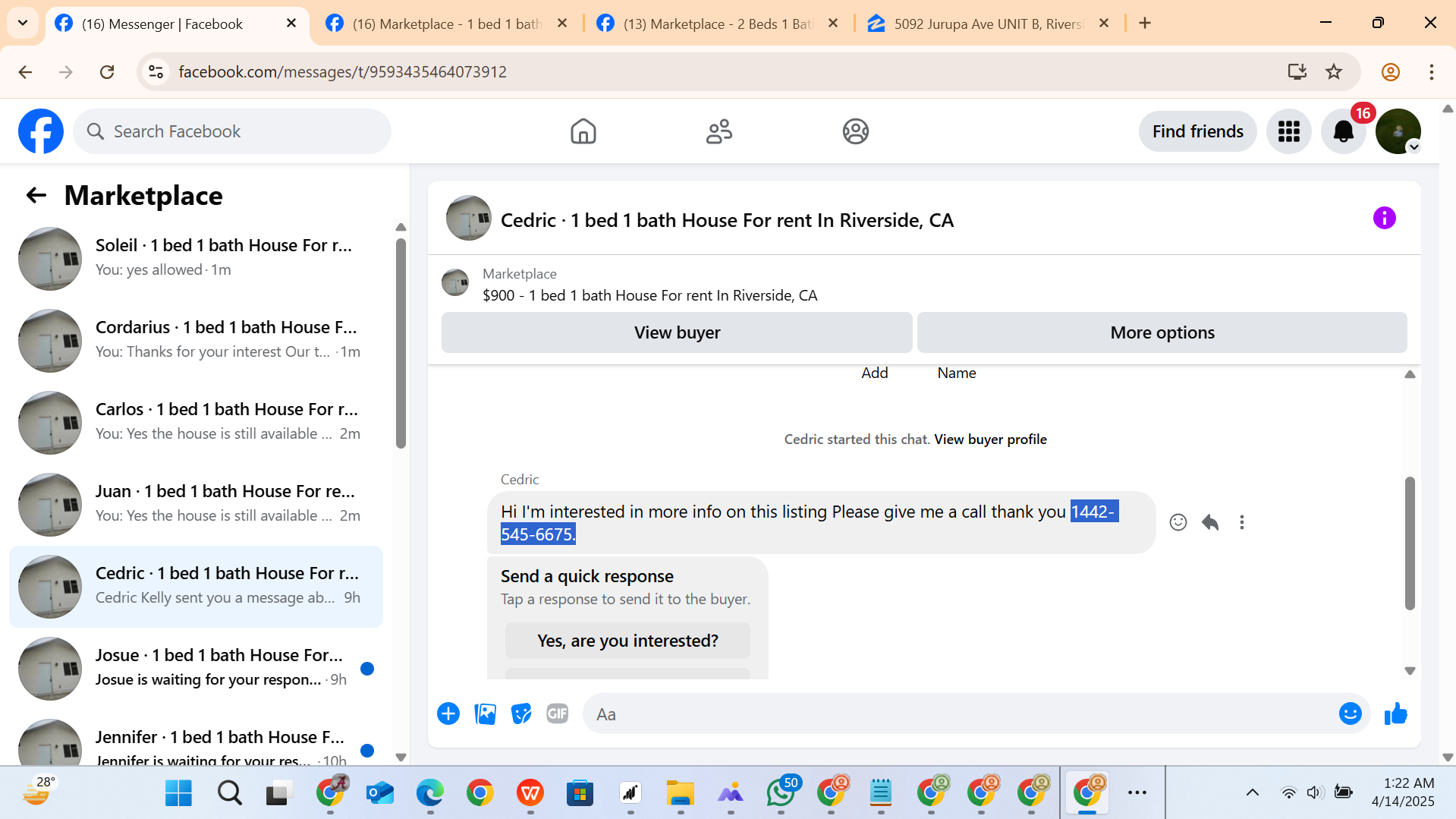Open Cordarius's conversation
Screen dimensions: 1456x819
196,340
